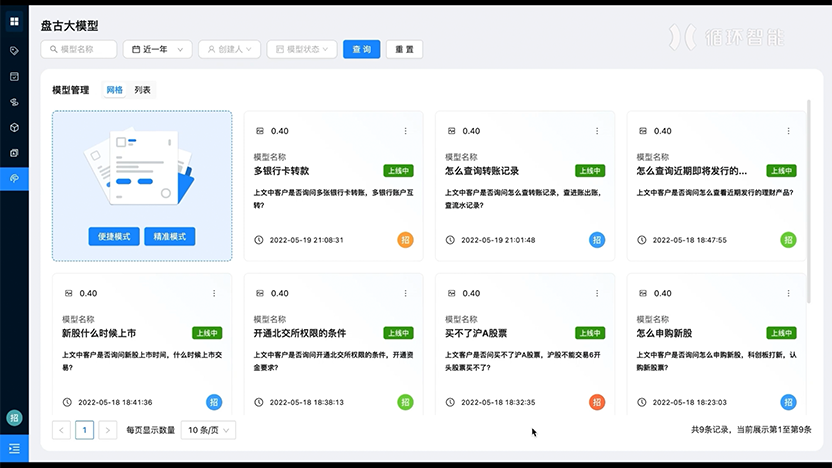Choose 便捷模式 on create card
The width and height of the screenshot is (832, 468).
[x=115, y=236]
